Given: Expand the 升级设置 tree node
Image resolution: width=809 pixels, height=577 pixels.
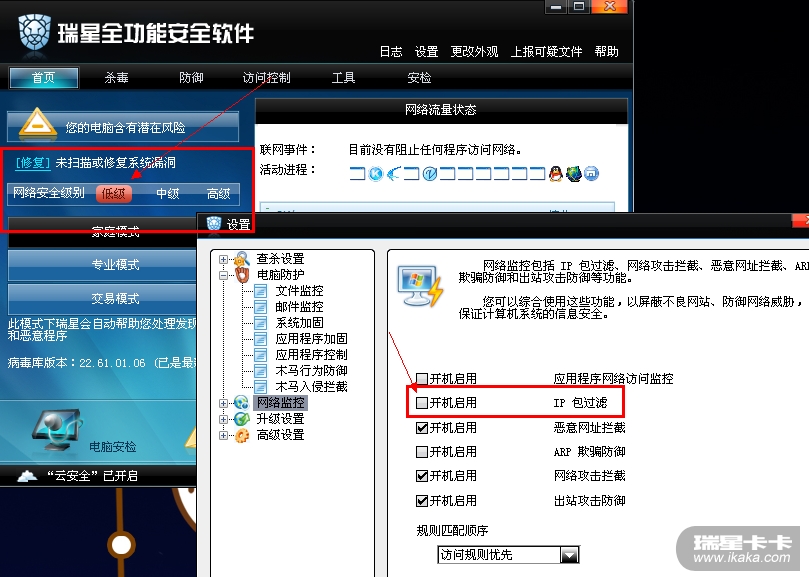Looking at the screenshot, I should [x=223, y=419].
